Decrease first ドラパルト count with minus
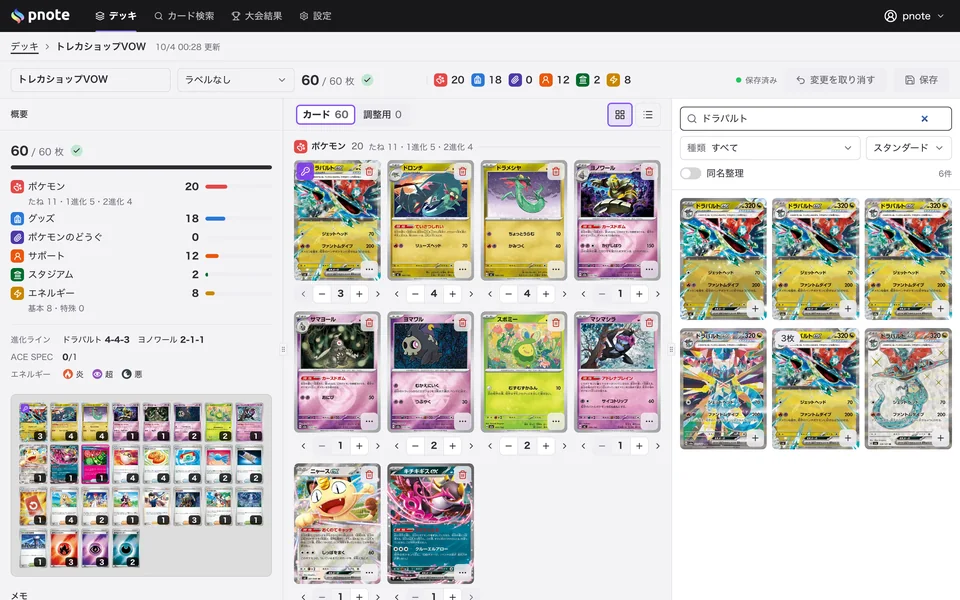The width and height of the screenshot is (960, 600). [322, 294]
